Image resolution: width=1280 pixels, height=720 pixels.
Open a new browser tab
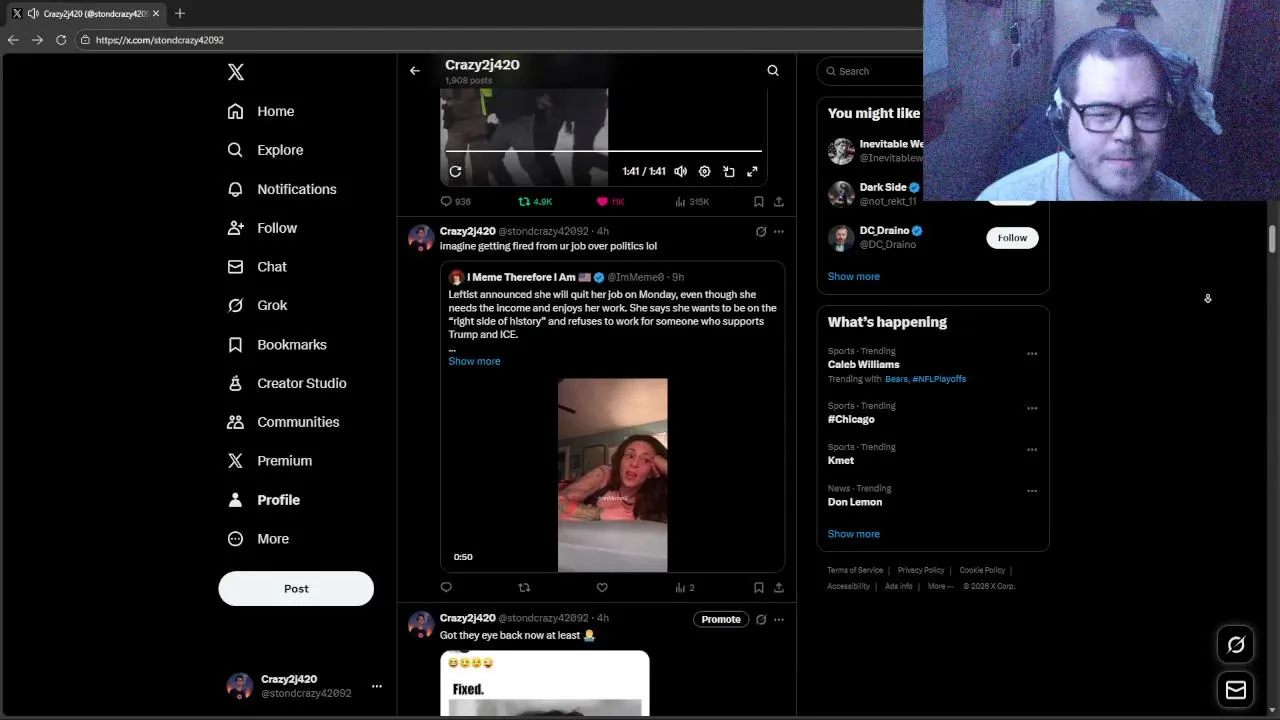[x=180, y=13]
